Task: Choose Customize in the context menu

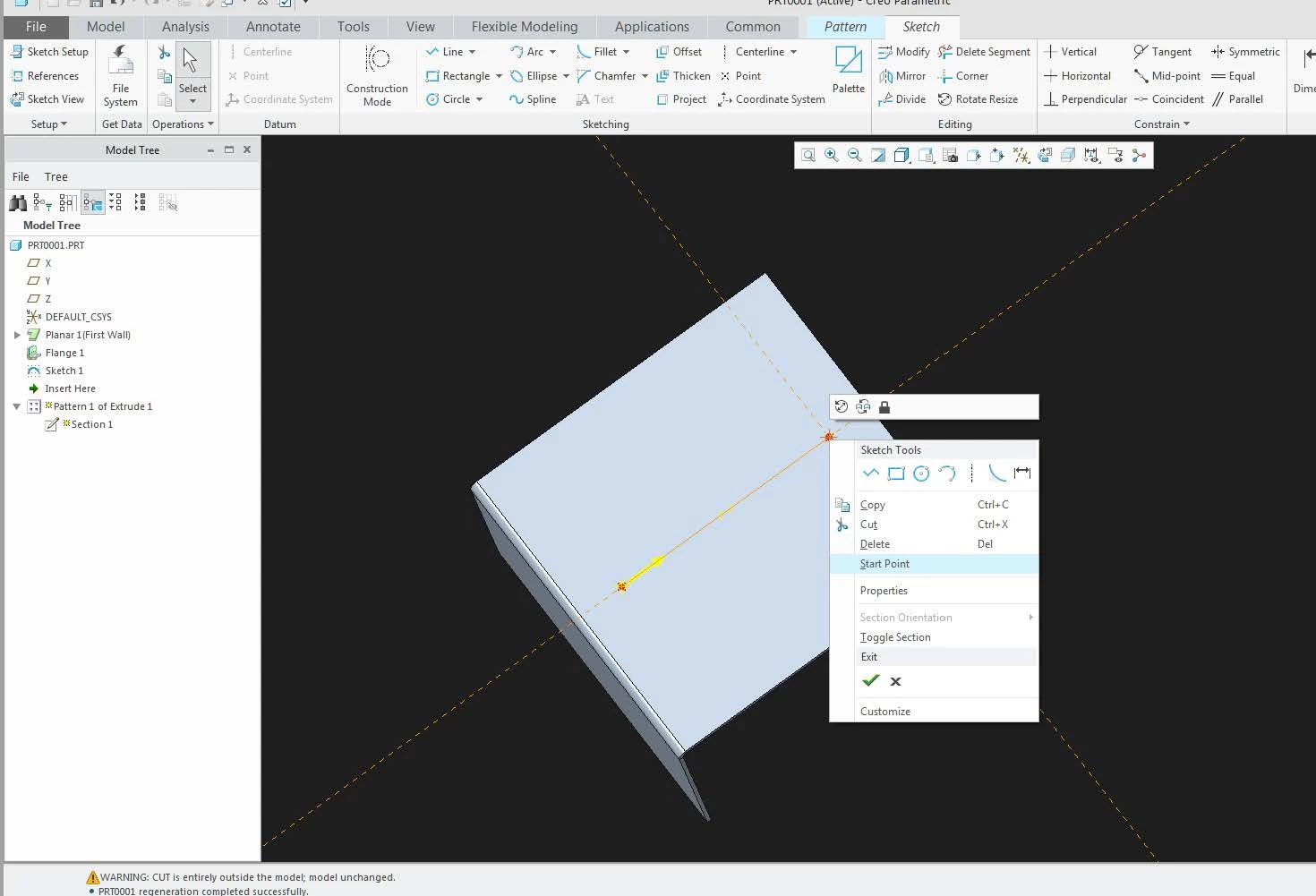Action: click(x=934, y=712)
